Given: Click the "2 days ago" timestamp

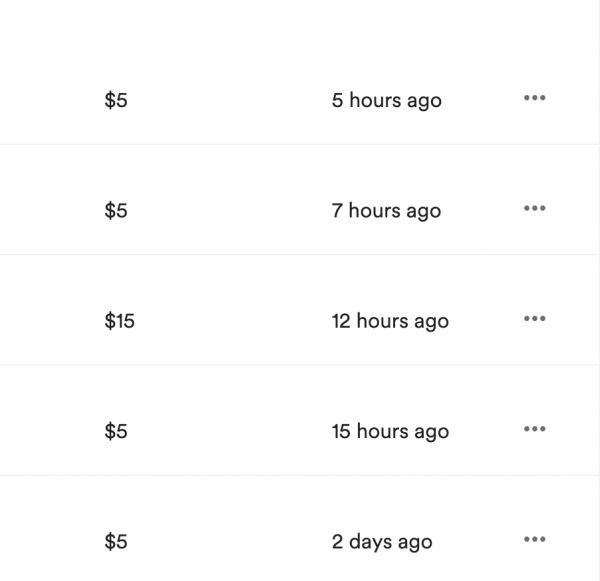Looking at the screenshot, I should (x=382, y=542).
